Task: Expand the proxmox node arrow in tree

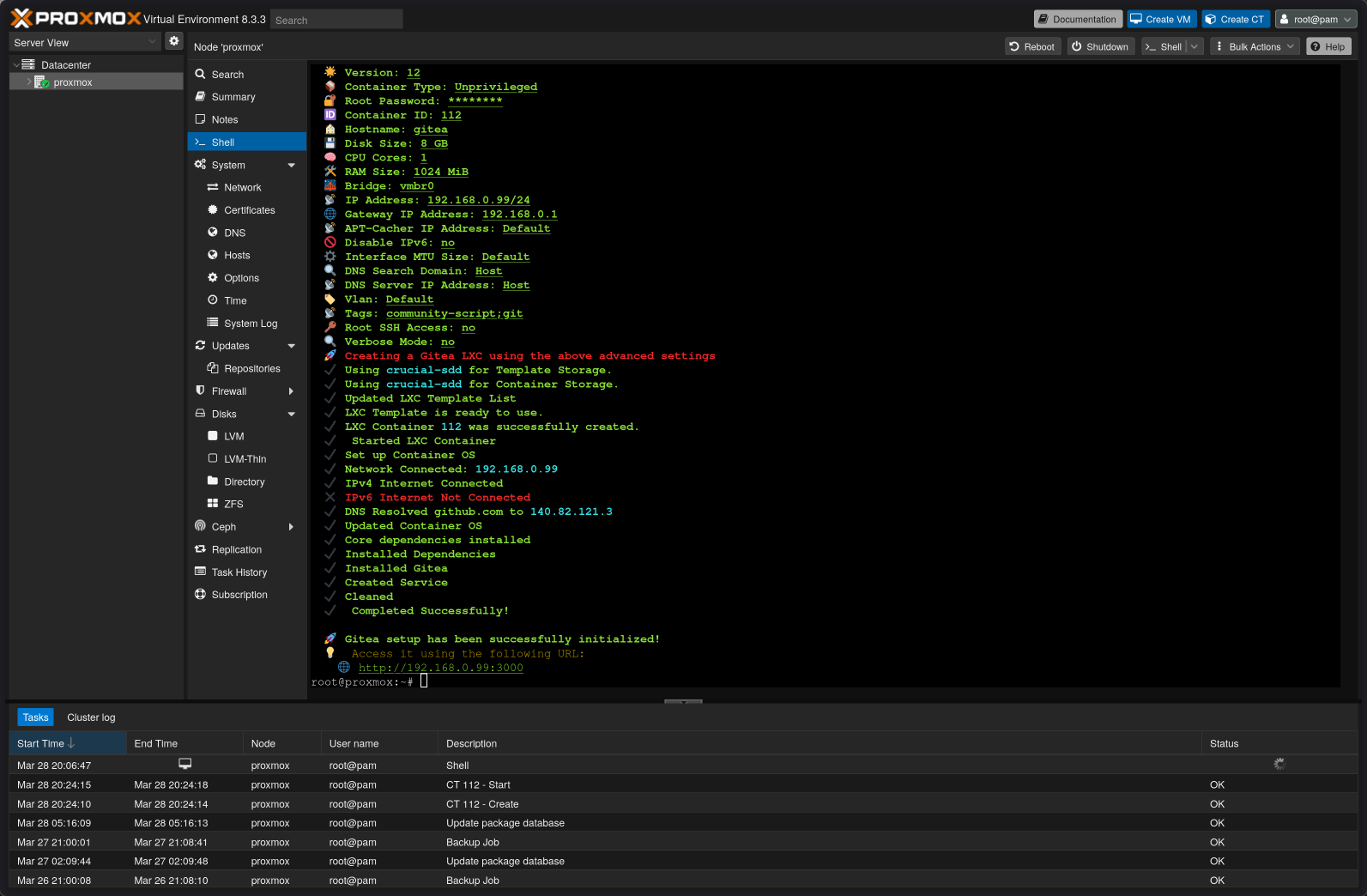Action: [x=29, y=82]
